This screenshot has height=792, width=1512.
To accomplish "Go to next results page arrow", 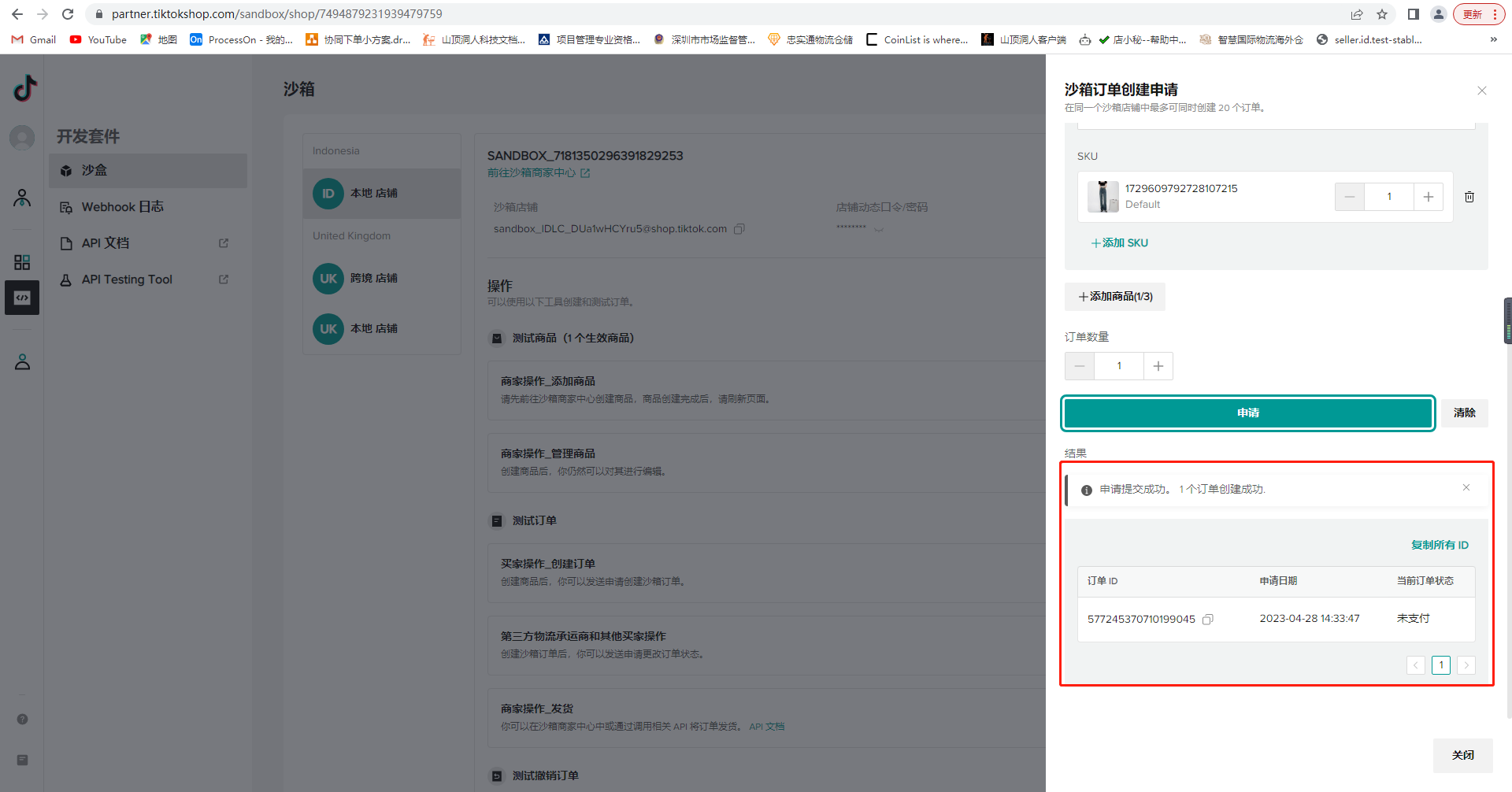I will click(1466, 665).
